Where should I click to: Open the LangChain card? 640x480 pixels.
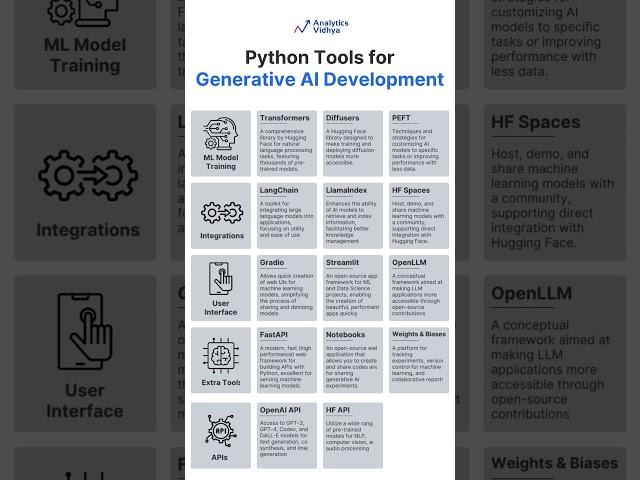tap(287, 216)
